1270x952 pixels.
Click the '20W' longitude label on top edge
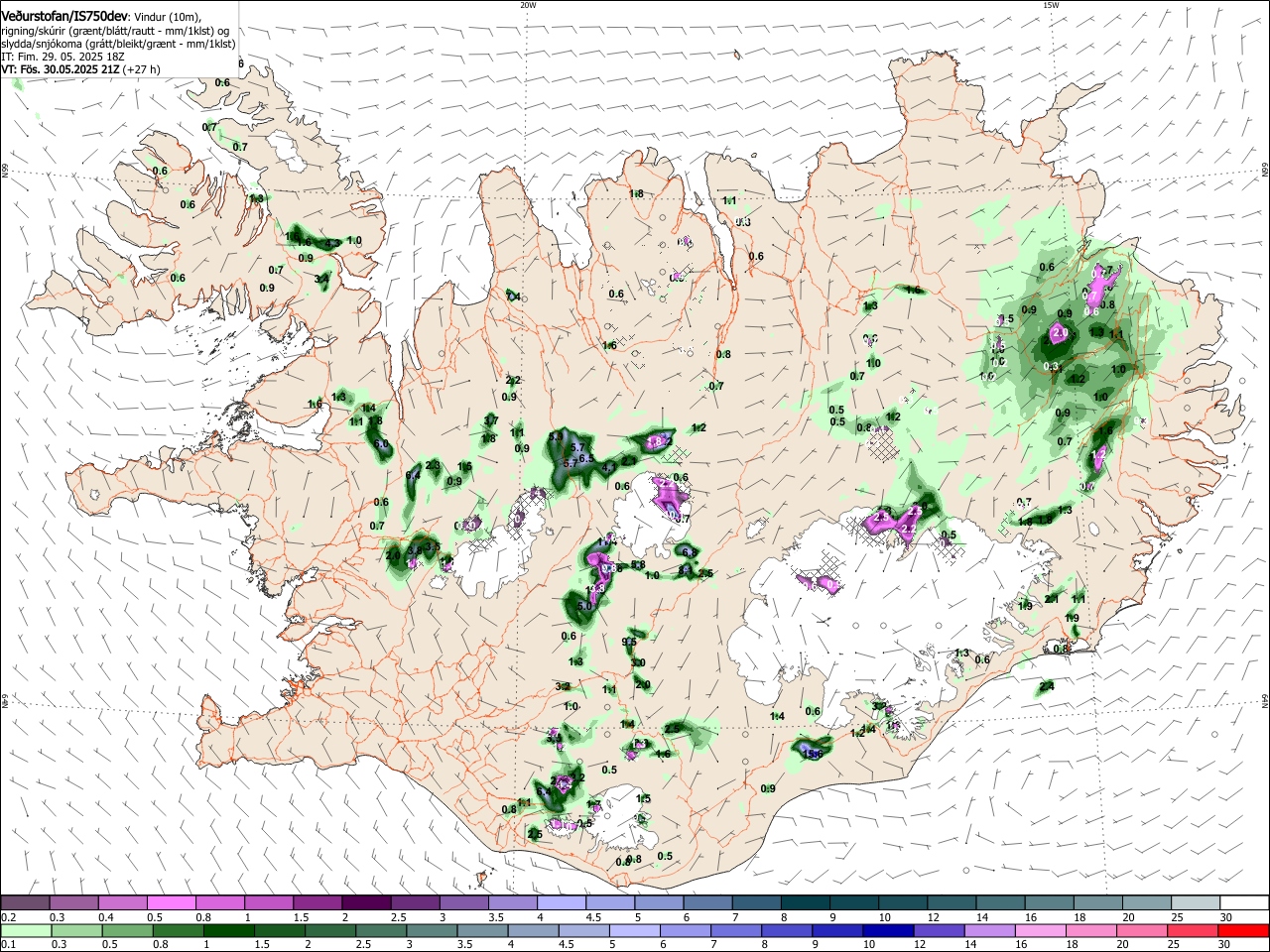pyautogui.click(x=528, y=5)
